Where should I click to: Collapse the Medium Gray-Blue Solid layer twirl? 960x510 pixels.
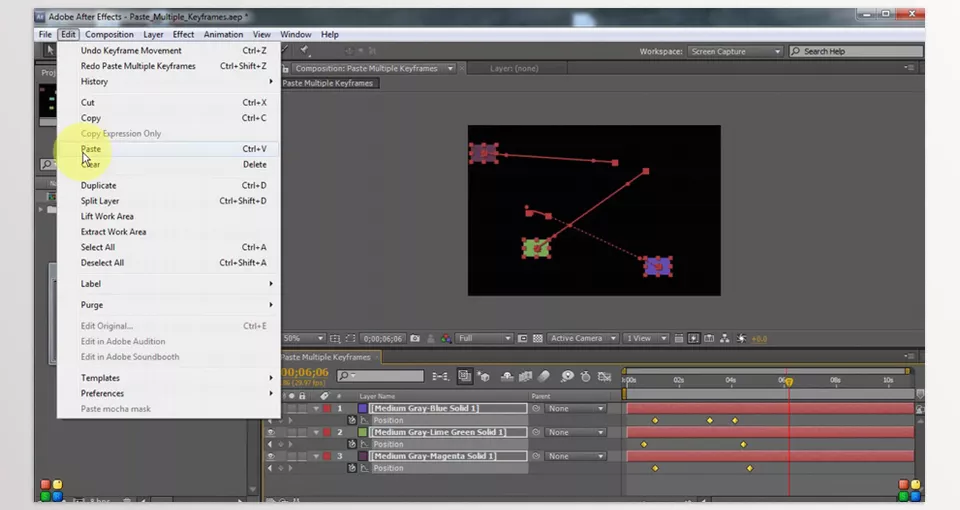pyautogui.click(x=316, y=408)
